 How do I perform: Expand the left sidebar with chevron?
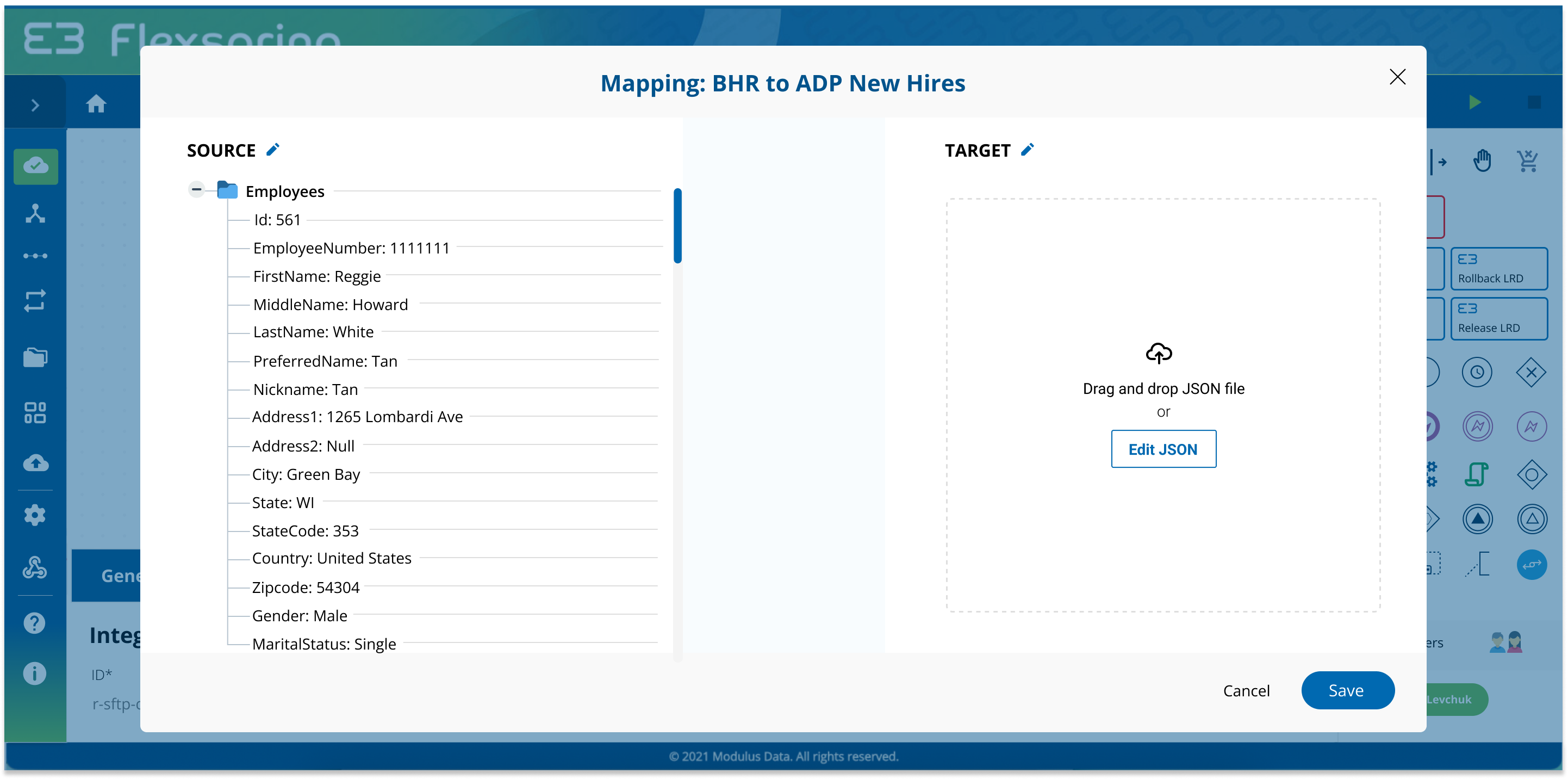coord(35,105)
